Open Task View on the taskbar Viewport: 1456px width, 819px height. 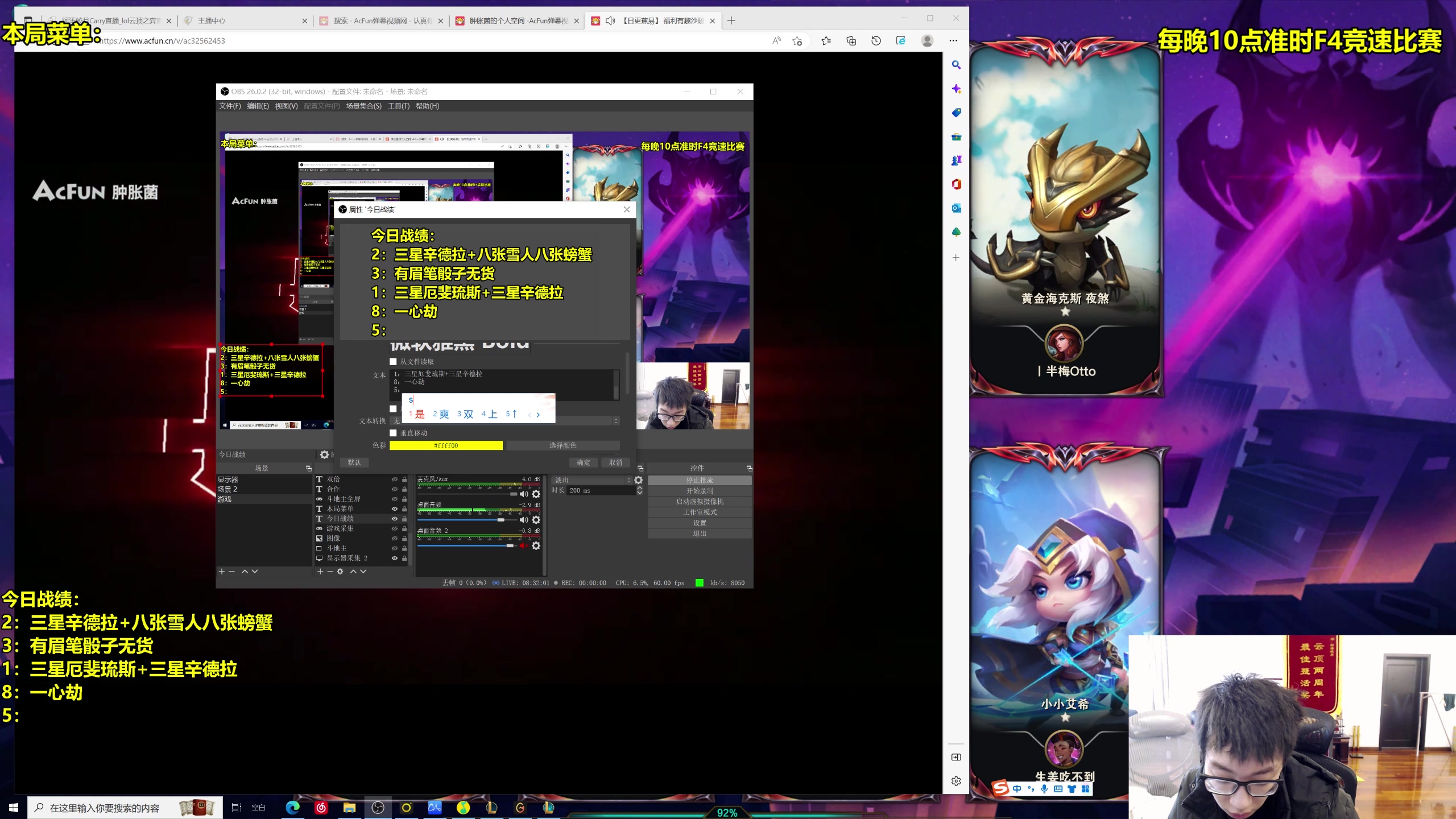pos(237,808)
